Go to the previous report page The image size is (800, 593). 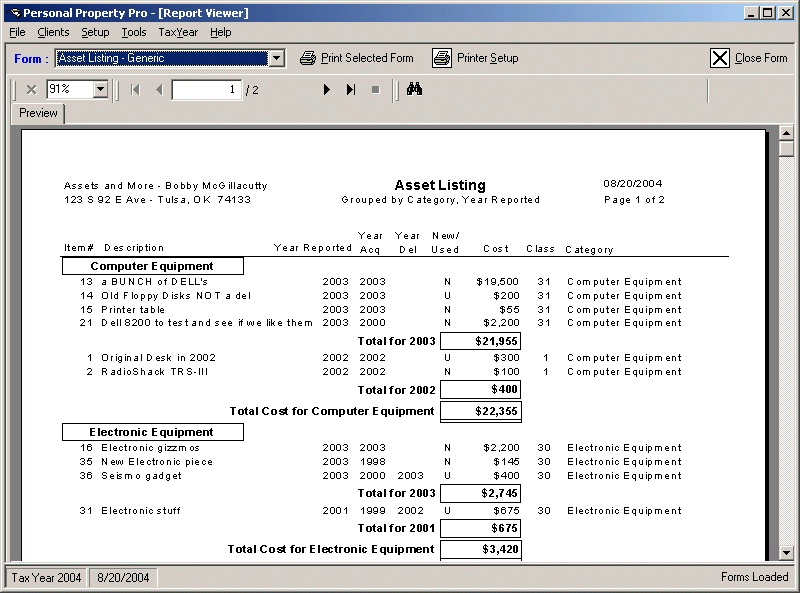click(159, 90)
